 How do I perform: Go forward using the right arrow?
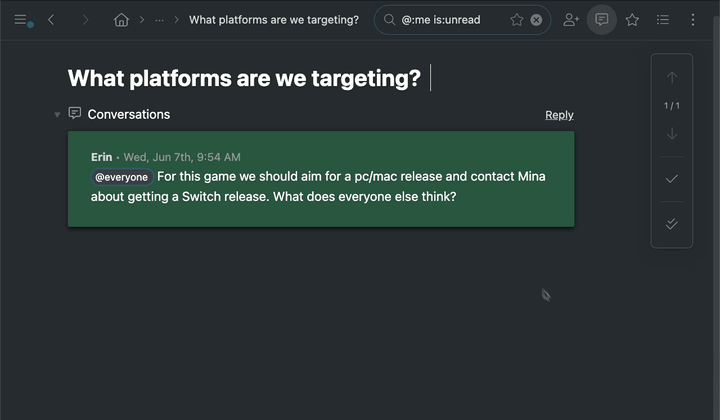[85, 19]
